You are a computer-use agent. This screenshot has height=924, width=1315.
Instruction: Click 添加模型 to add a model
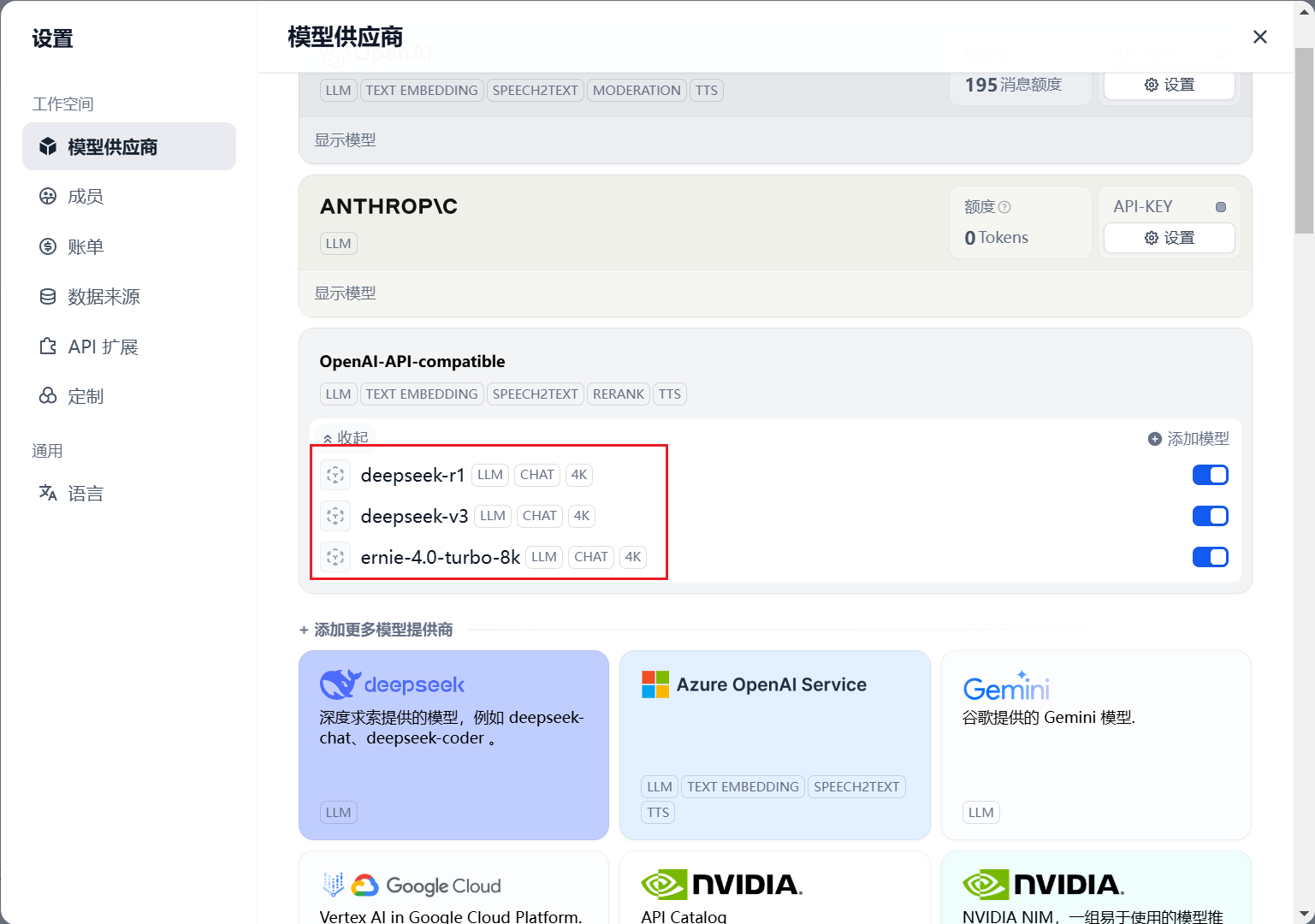(1188, 438)
